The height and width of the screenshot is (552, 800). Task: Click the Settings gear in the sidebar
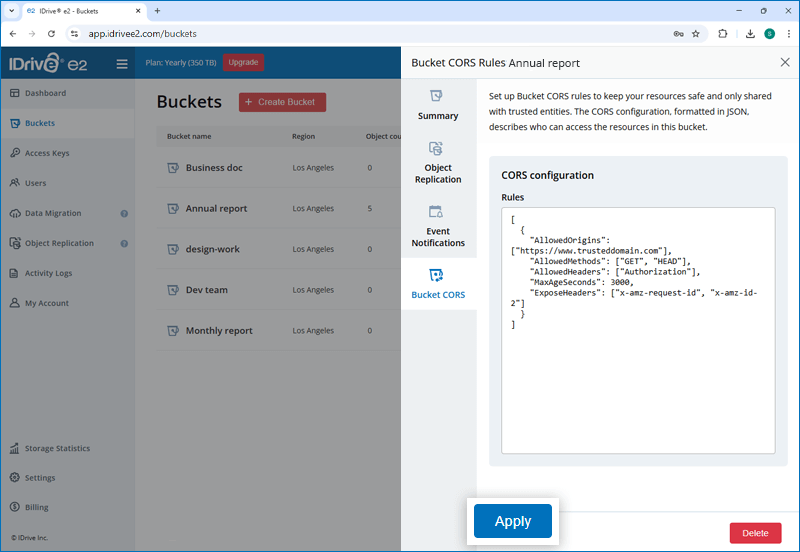15,478
